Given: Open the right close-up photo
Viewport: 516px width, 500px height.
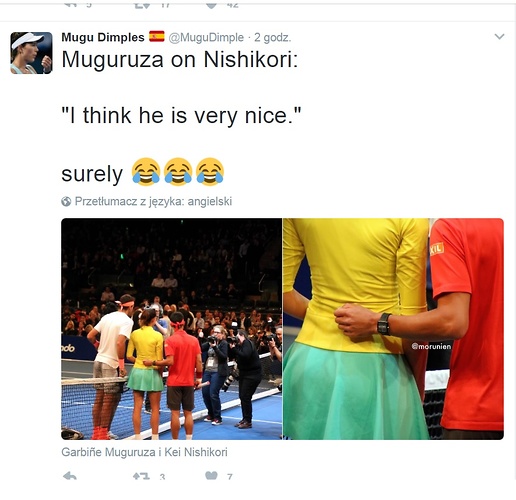Looking at the screenshot, I should 393,329.
